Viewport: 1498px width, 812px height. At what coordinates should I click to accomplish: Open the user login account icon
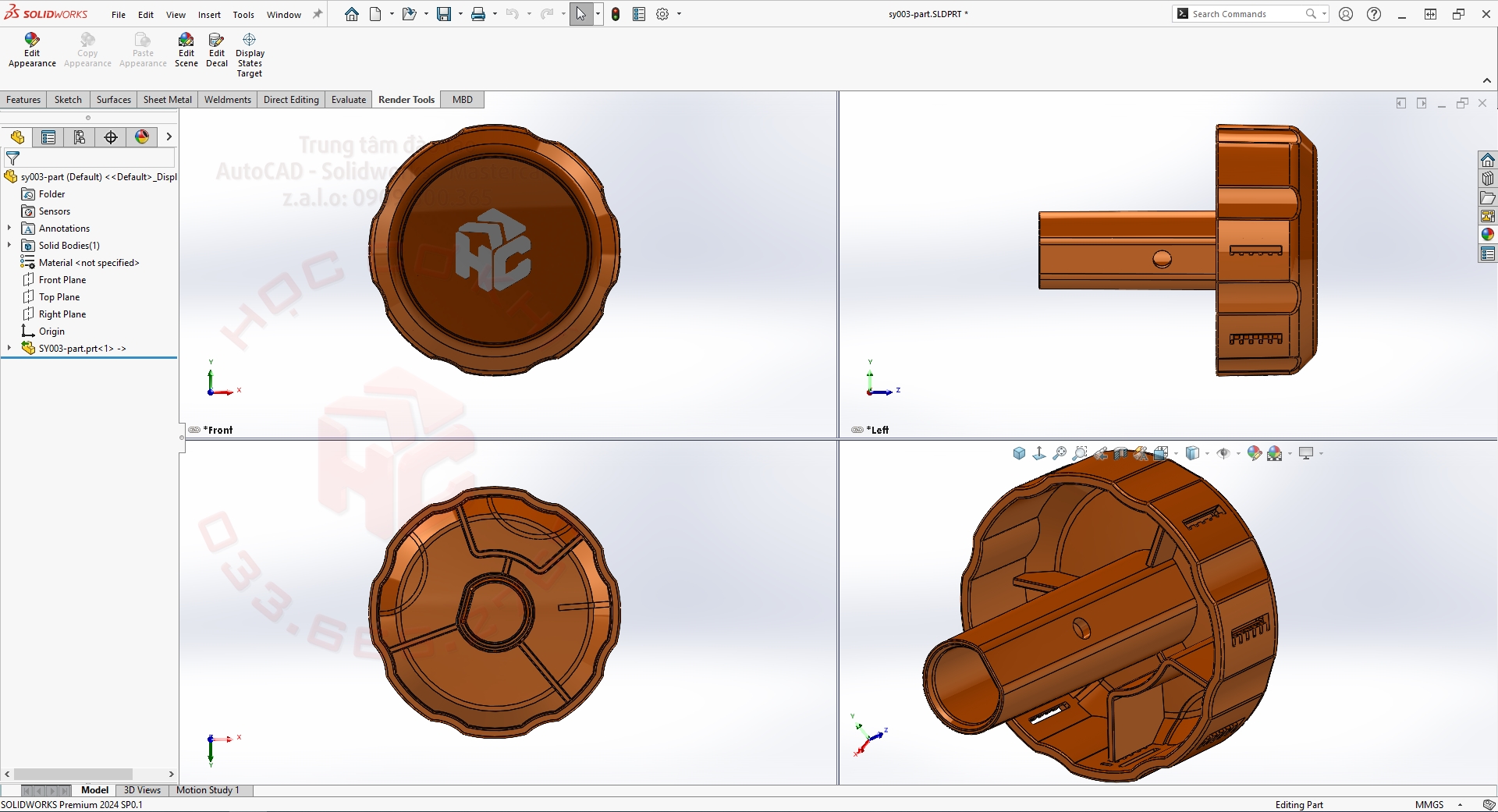(x=1346, y=14)
